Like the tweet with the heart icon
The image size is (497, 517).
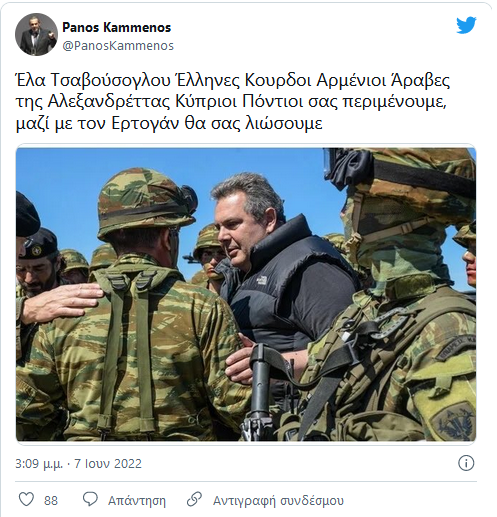coord(26,500)
